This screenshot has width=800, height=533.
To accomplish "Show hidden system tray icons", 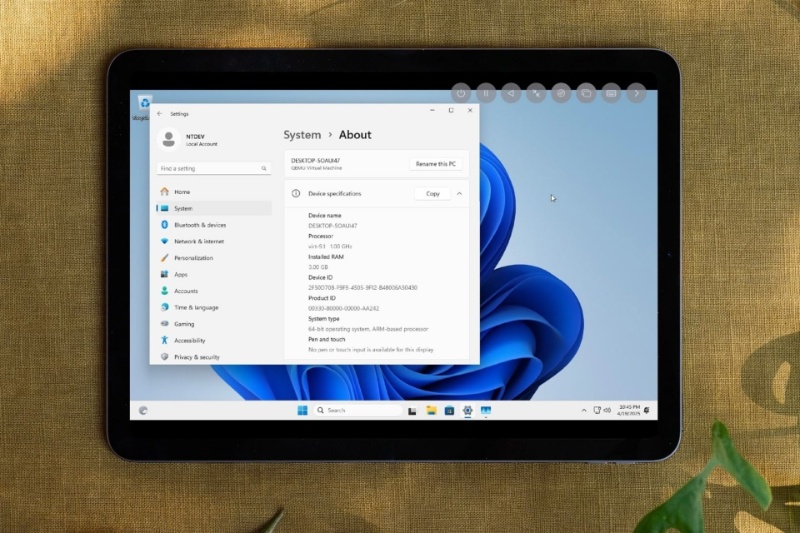I will click(584, 410).
